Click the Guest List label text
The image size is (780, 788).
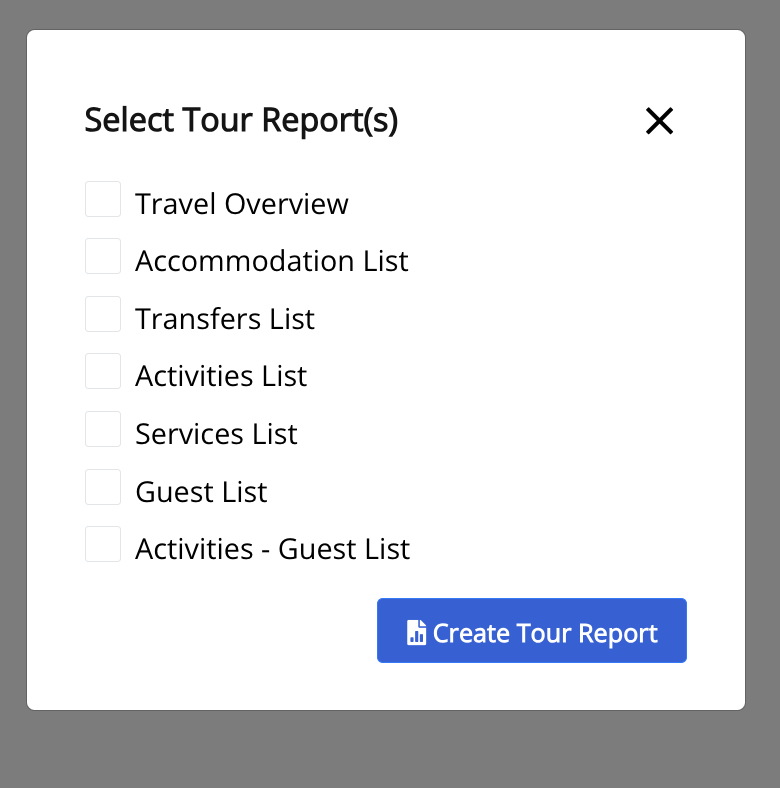(201, 491)
